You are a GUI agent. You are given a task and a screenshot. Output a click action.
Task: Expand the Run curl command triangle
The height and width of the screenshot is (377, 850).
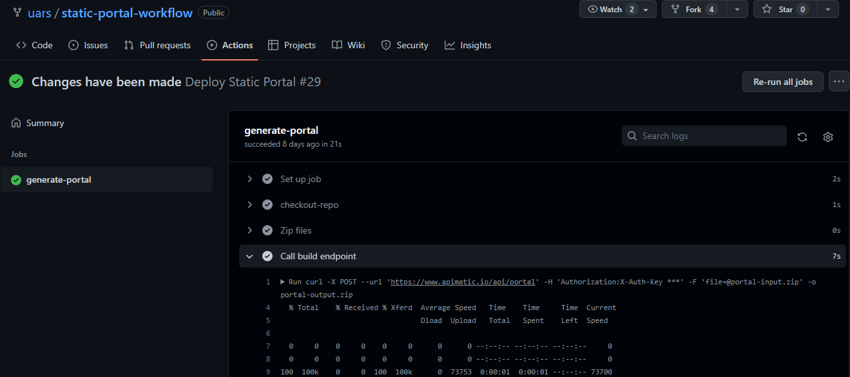[x=282, y=282]
